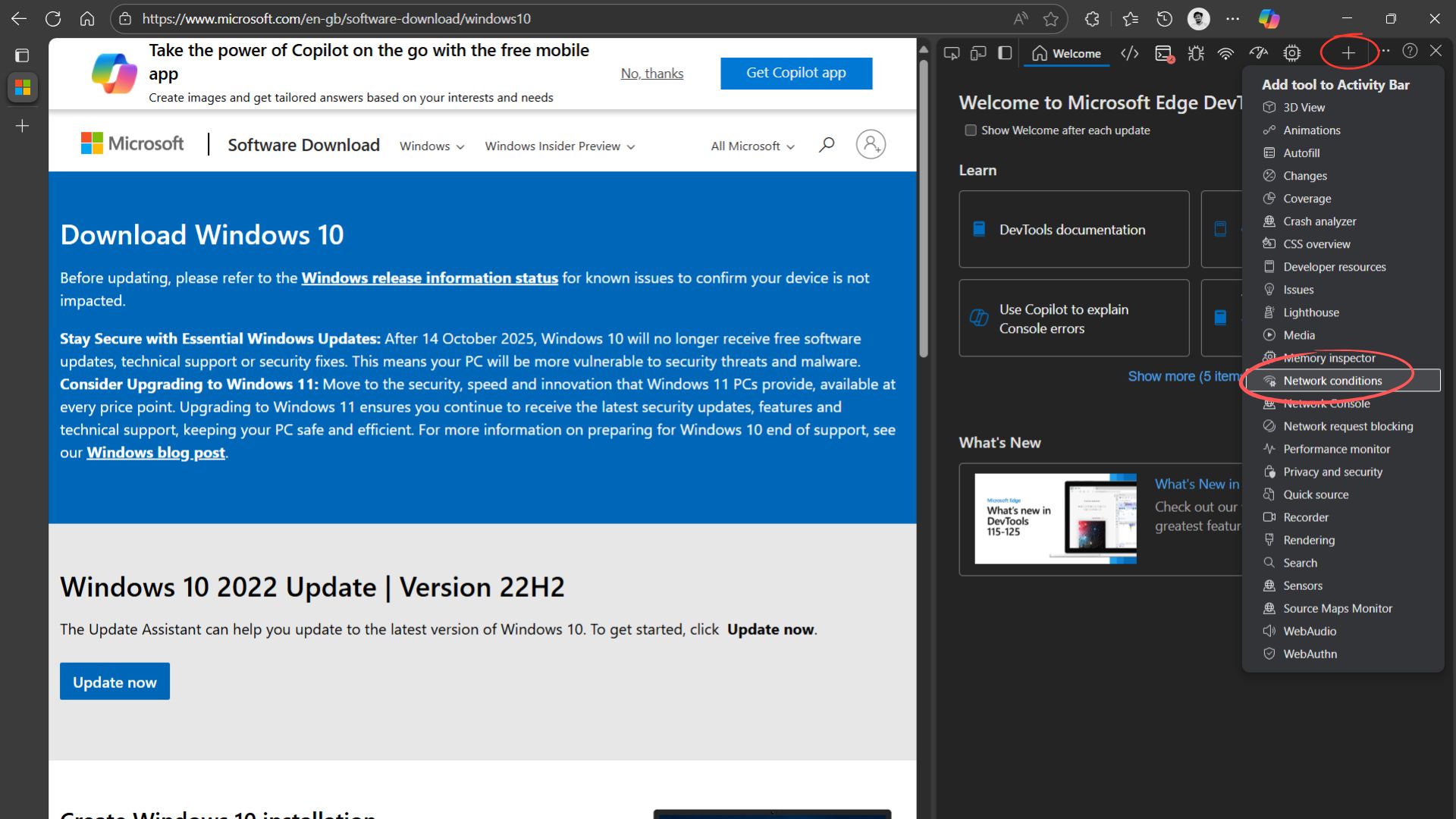Open Use Copilot to explain Console errors card
Viewport: 1456px width, 819px height.
tap(1074, 318)
